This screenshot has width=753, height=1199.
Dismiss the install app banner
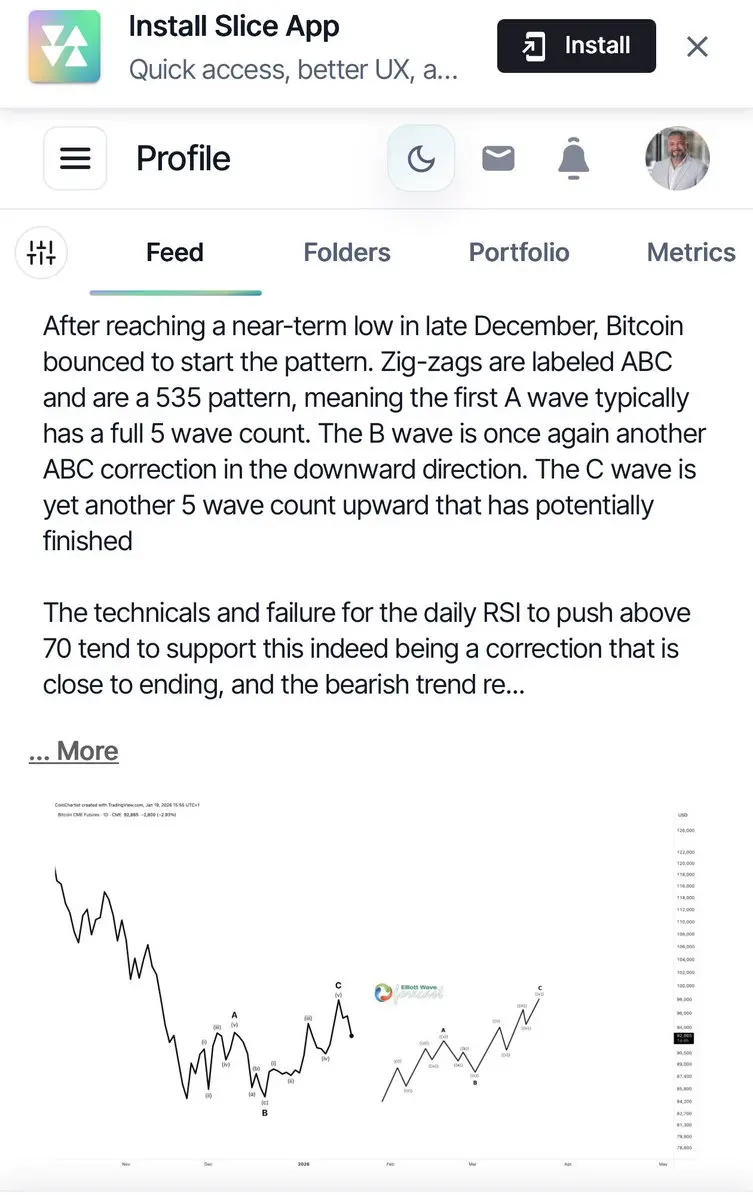(x=697, y=47)
